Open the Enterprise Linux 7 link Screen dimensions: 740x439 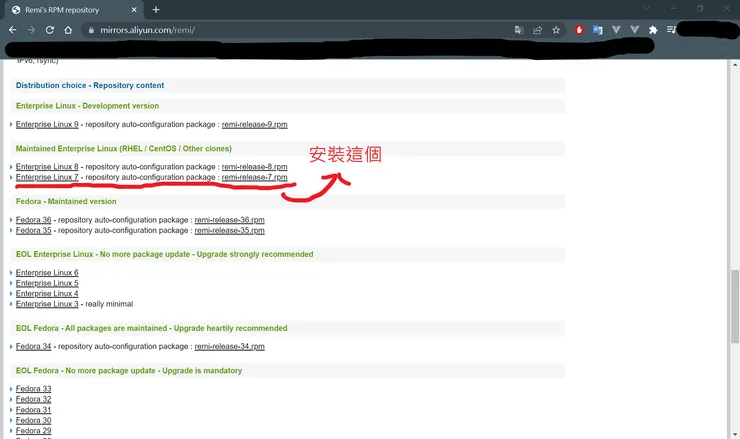(x=47, y=177)
